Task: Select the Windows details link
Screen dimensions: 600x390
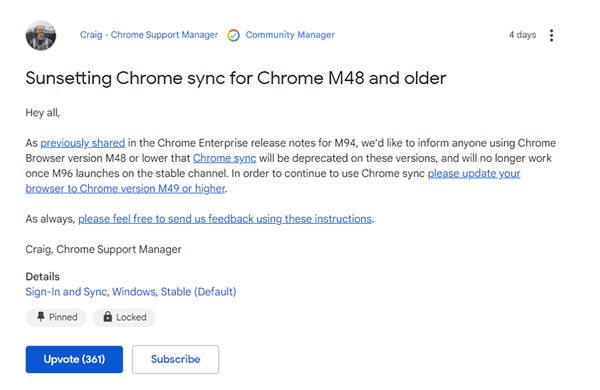Action: point(134,292)
